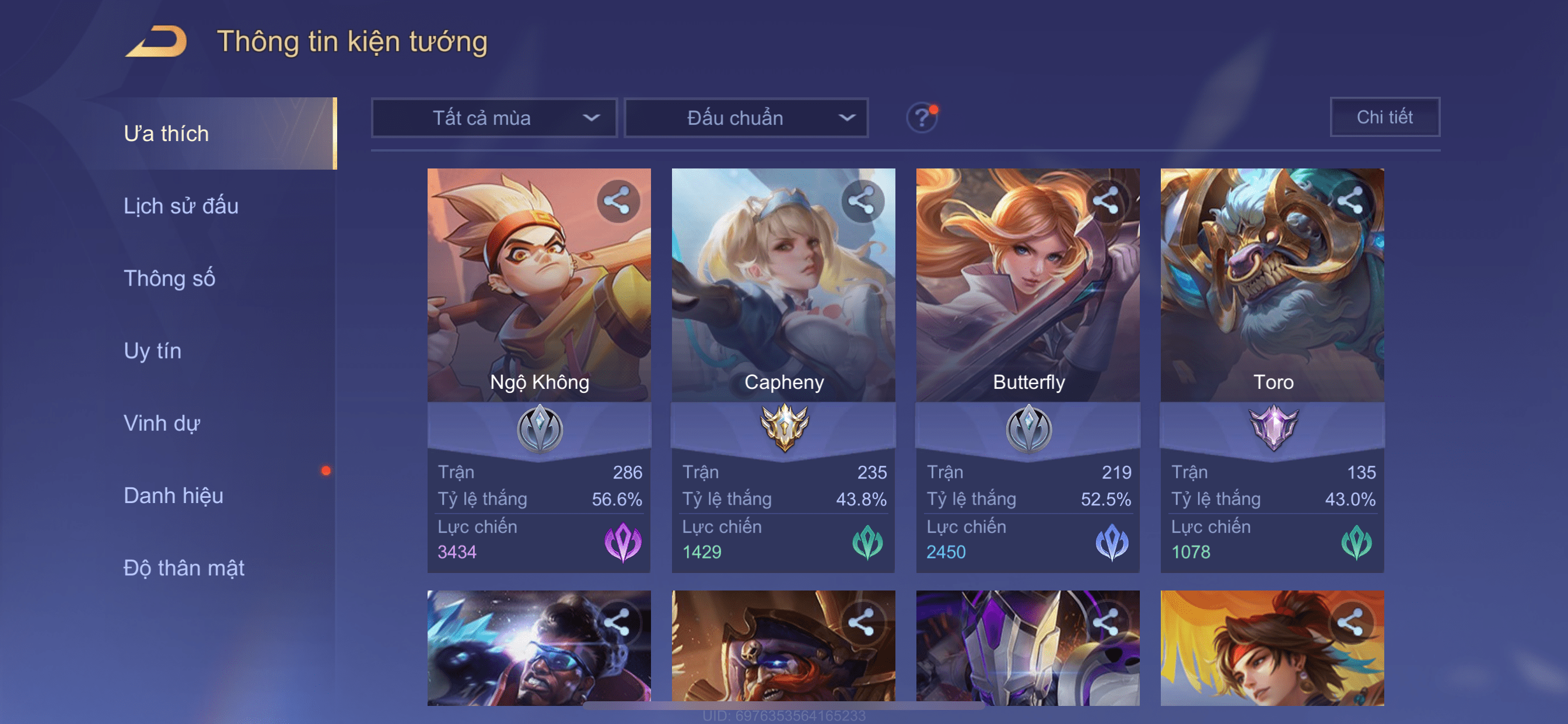Screen dimensions: 1568x724
Task: Open the Độ thân mật section
Action: (184, 568)
